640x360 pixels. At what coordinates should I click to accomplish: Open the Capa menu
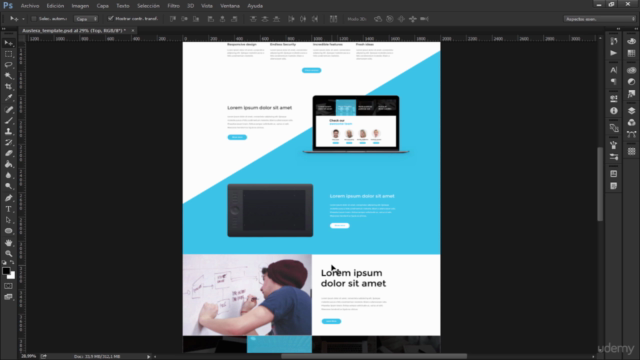pos(102,6)
